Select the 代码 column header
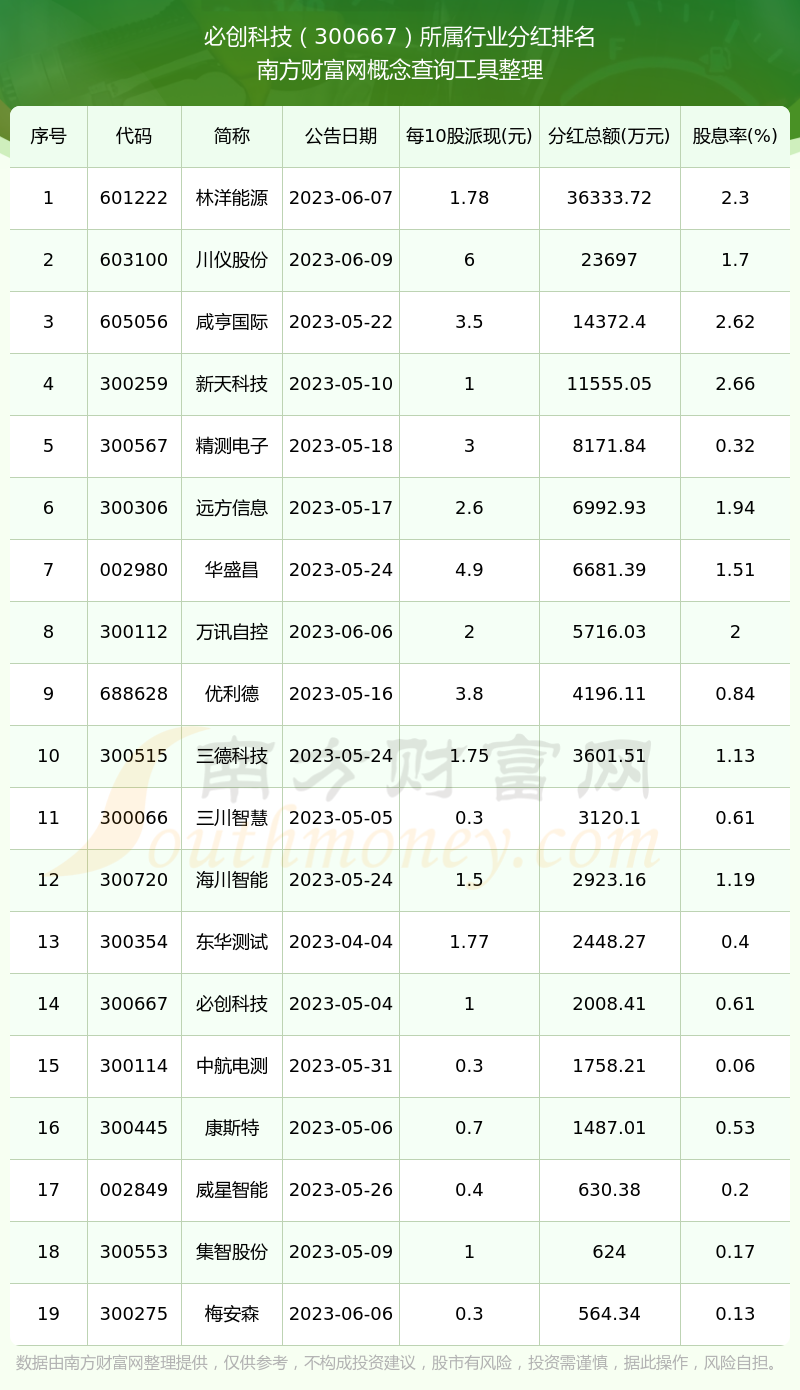 click(x=134, y=136)
